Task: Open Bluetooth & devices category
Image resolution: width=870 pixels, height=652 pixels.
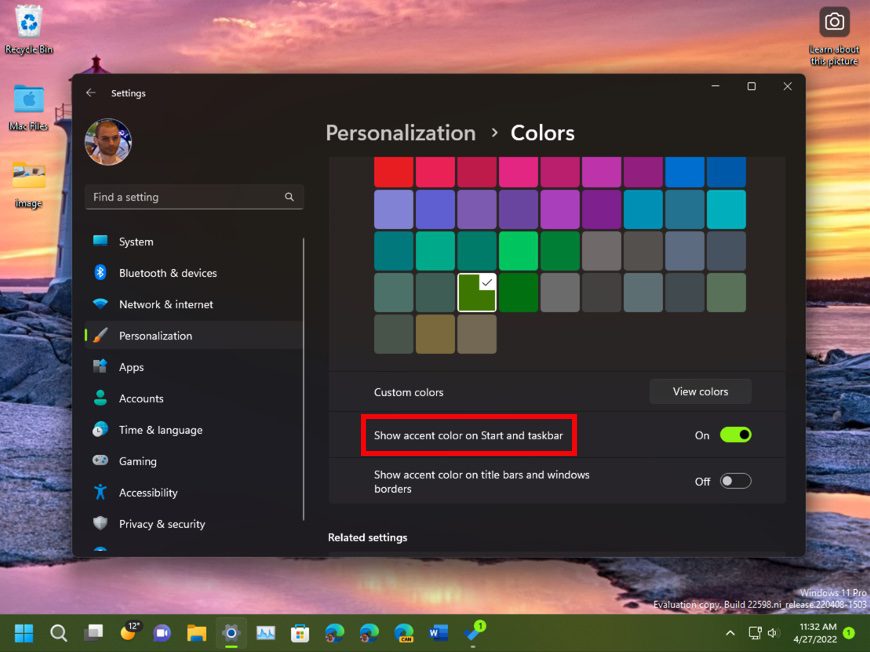Action: click(194, 273)
